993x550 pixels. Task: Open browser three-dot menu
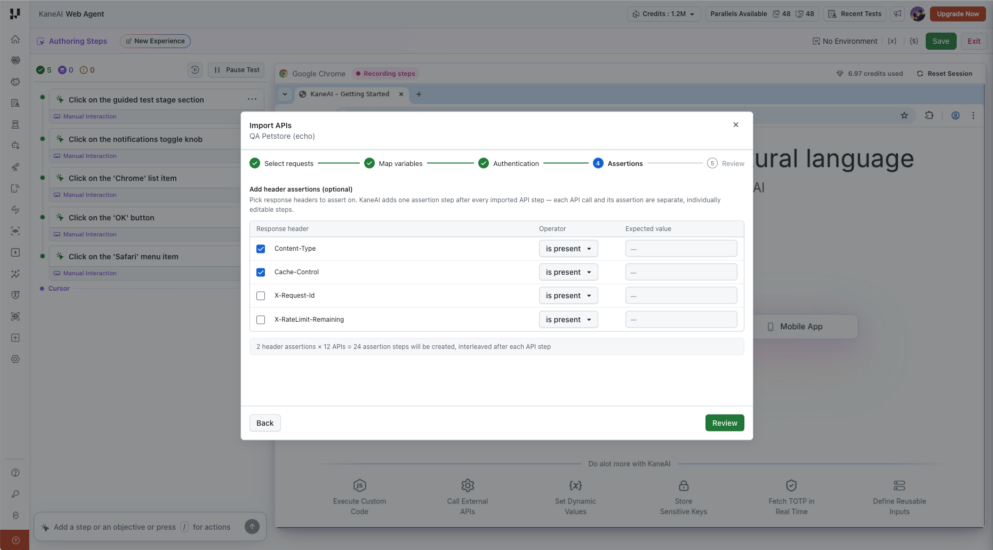click(x=973, y=115)
